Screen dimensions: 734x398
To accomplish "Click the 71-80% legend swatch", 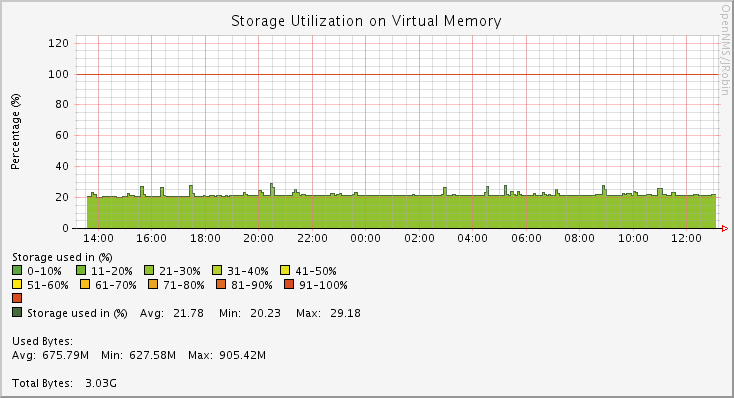I will pos(153,284).
